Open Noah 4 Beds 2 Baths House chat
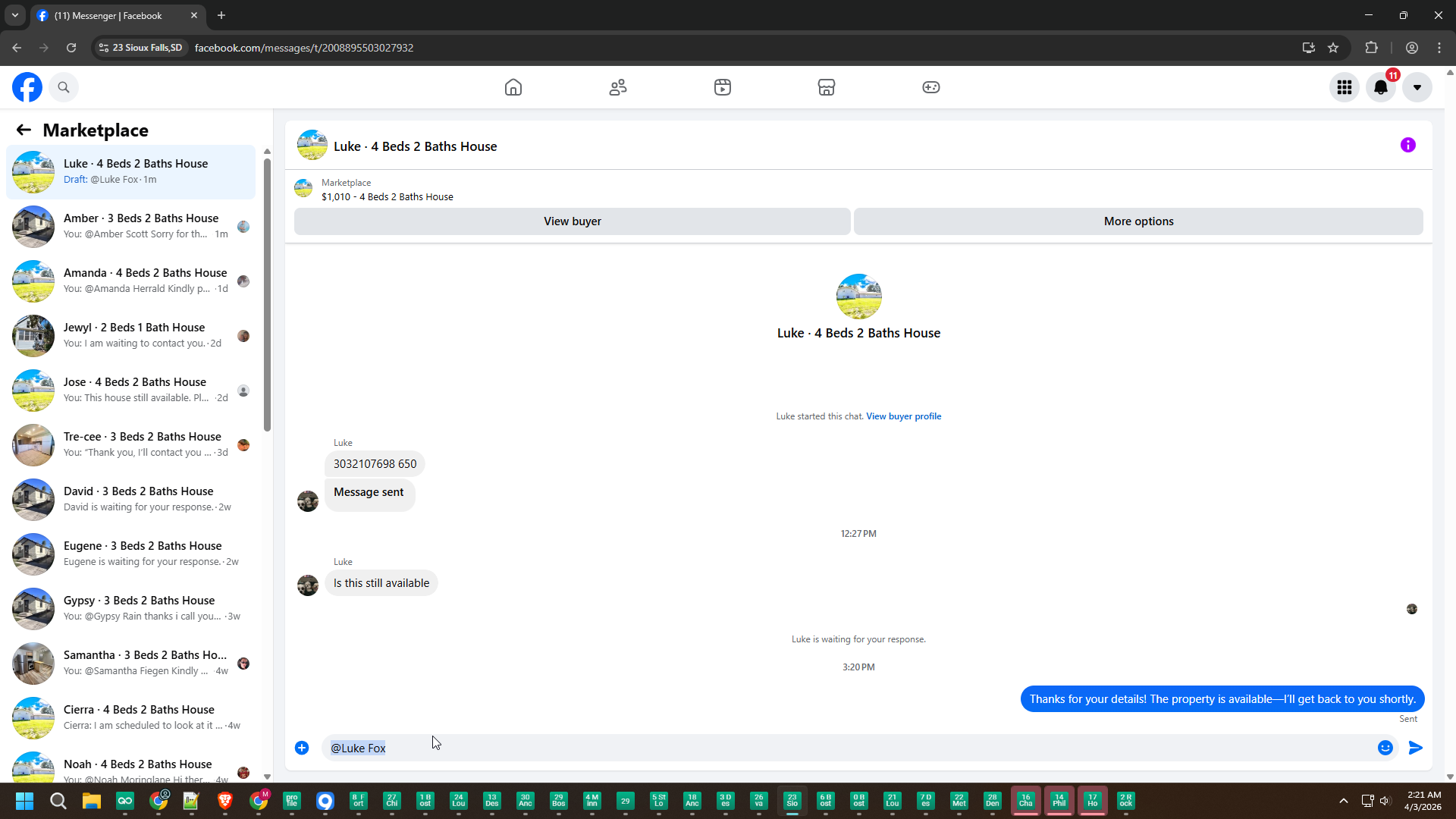The width and height of the screenshot is (1456, 819). 131,766
